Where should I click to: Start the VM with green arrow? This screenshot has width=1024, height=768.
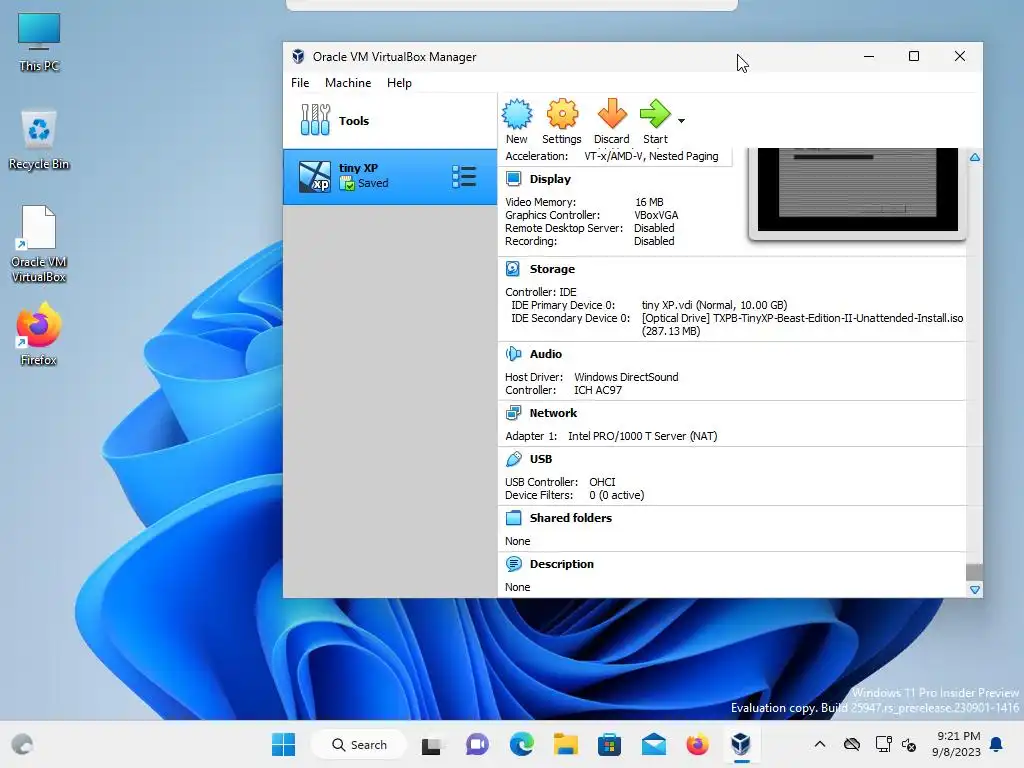(x=655, y=114)
